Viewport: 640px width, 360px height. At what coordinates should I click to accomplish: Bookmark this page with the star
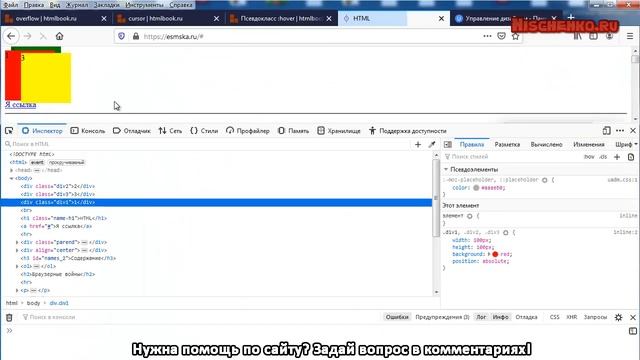[x=516, y=36]
